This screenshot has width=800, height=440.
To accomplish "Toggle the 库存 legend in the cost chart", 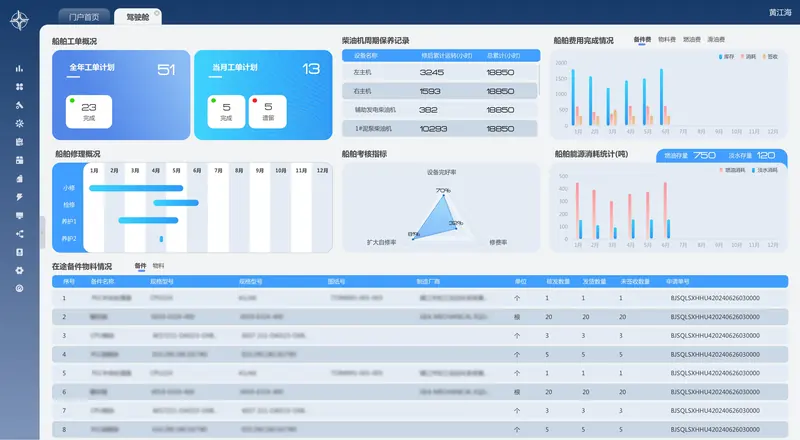I will pos(727,57).
